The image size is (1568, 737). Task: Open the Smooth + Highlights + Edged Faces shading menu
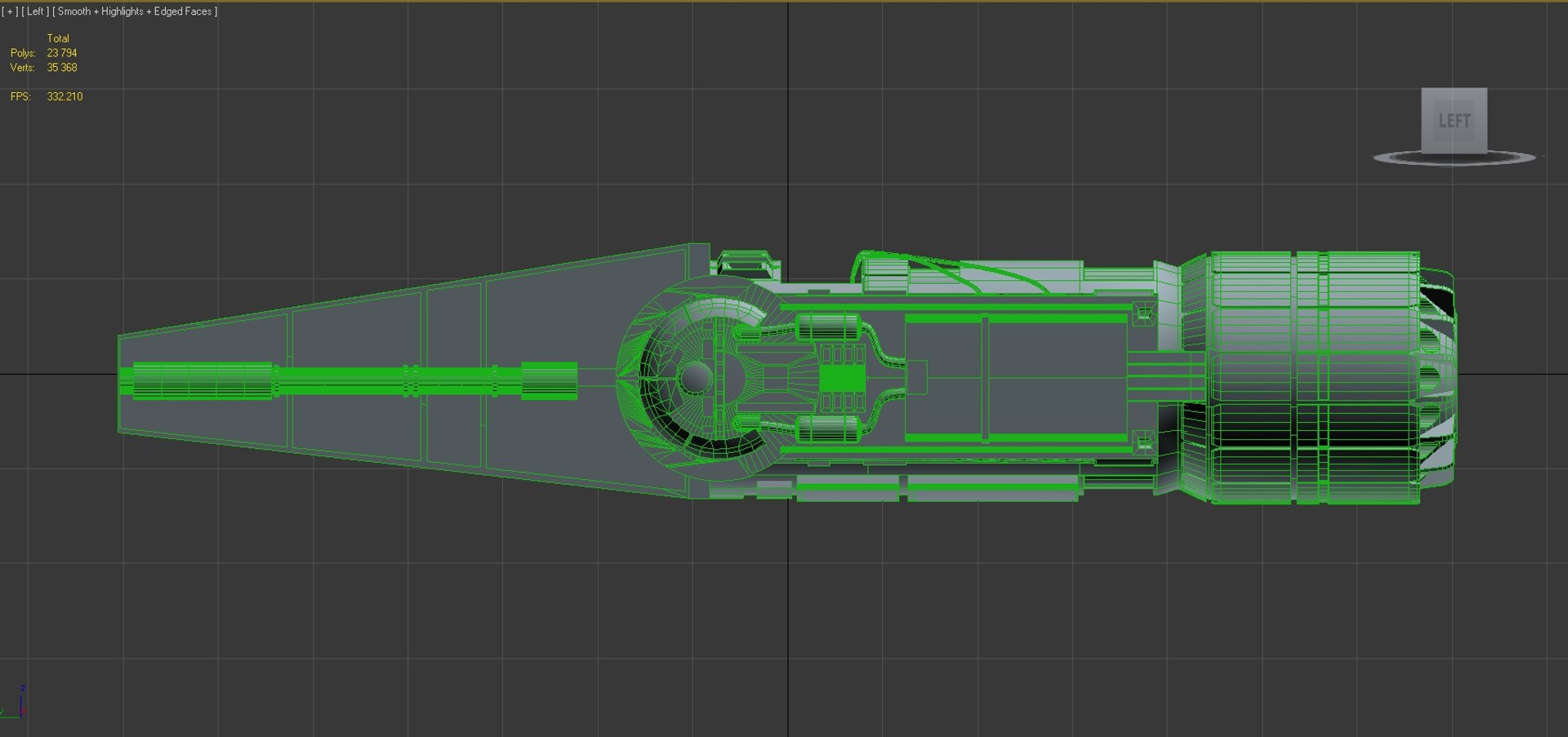(x=135, y=11)
